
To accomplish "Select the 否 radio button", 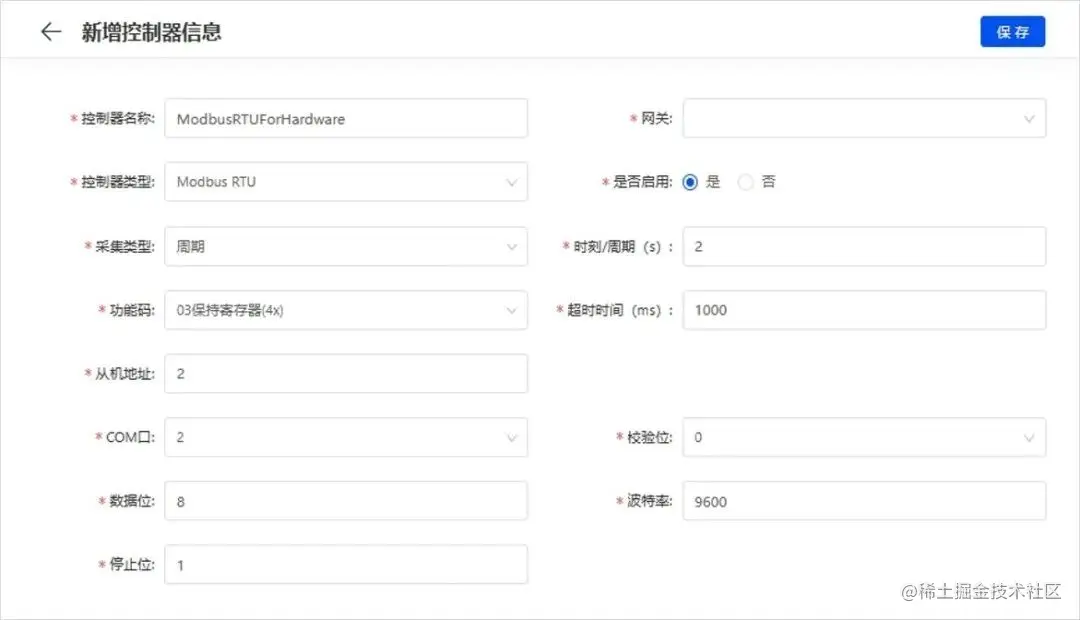I will 747,182.
